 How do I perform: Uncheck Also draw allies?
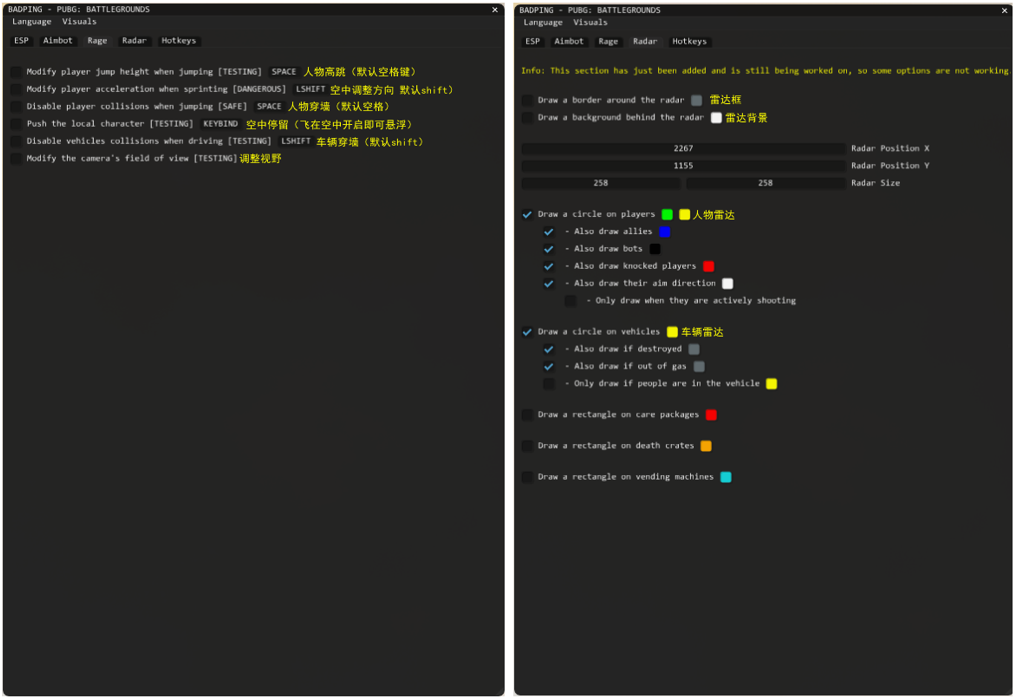[549, 232]
